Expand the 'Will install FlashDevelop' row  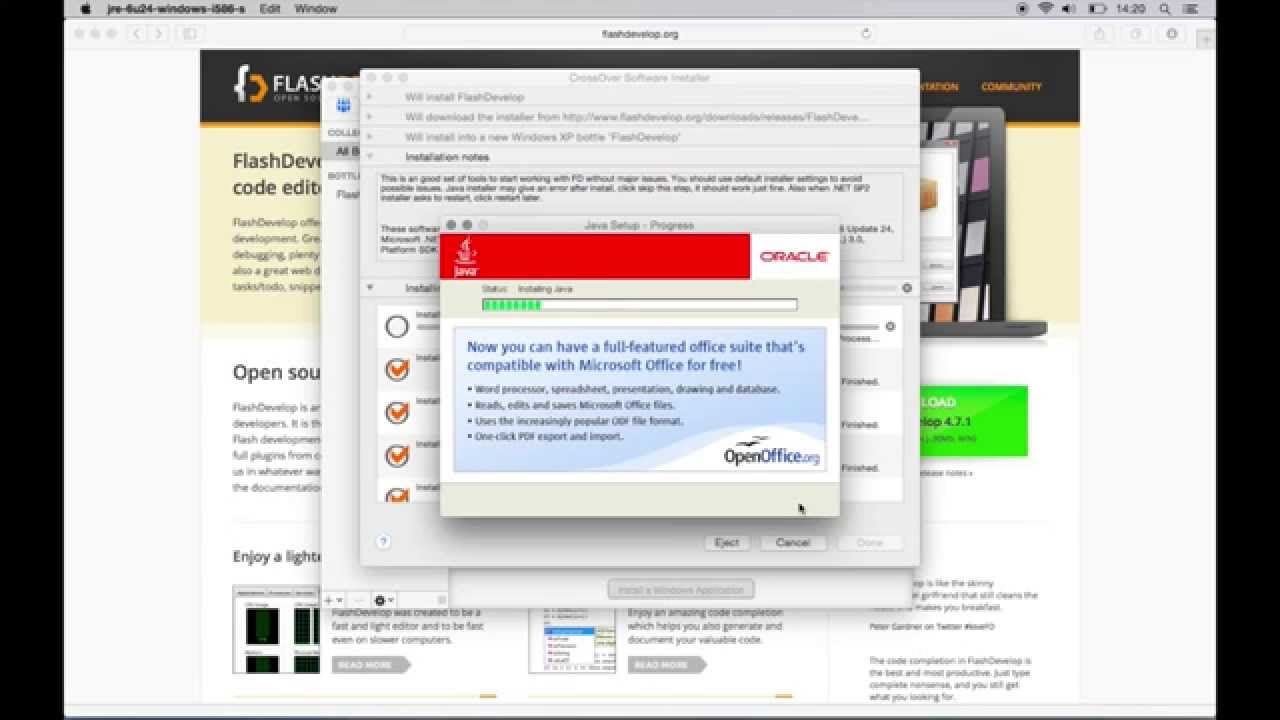369,97
